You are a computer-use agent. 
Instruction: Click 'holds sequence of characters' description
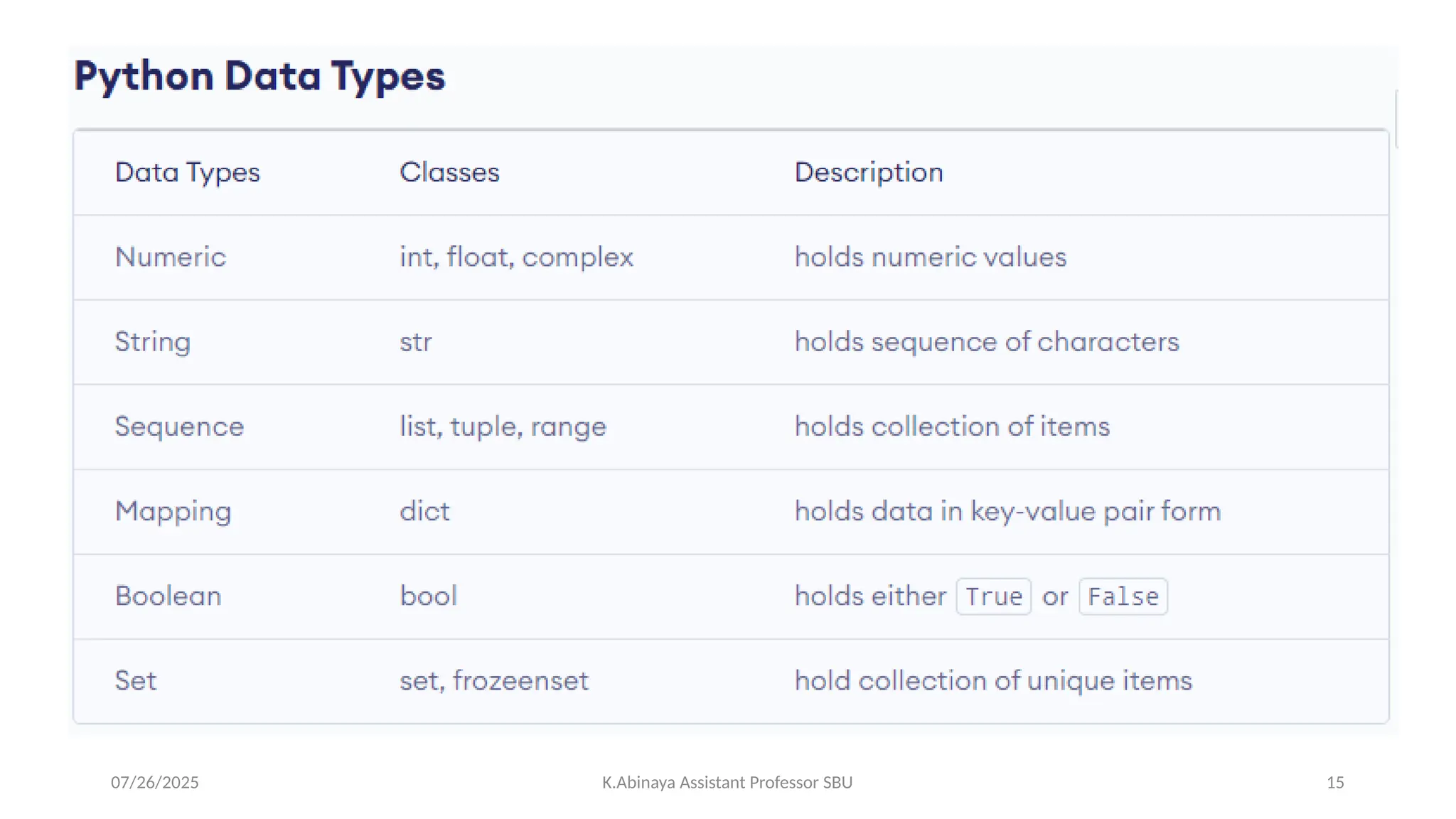click(987, 342)
